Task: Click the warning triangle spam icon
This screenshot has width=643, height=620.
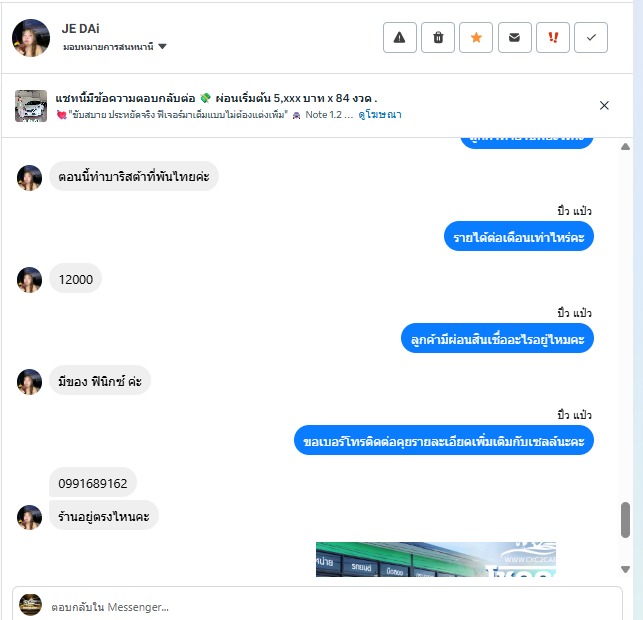Action: click(399, 38)
